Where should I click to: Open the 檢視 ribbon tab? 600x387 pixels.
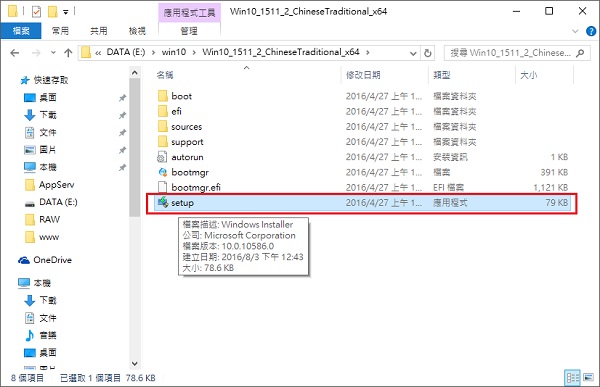(137, 31)
